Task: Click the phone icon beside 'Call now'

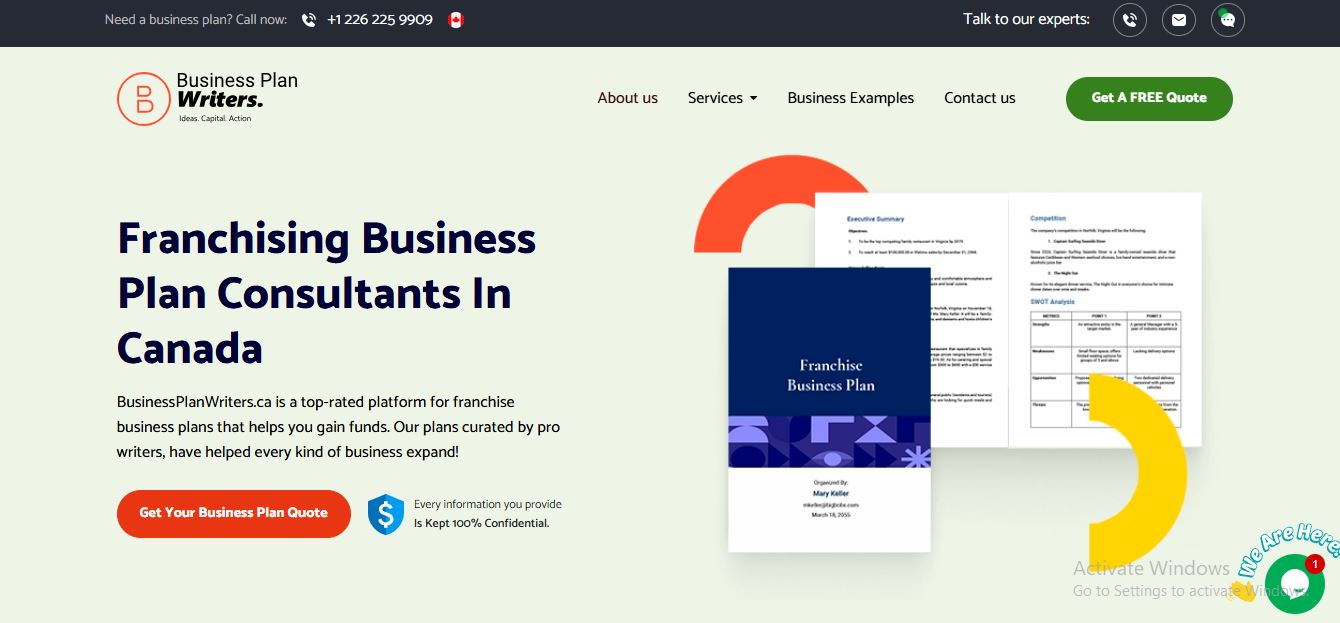Action: (308, 20)
